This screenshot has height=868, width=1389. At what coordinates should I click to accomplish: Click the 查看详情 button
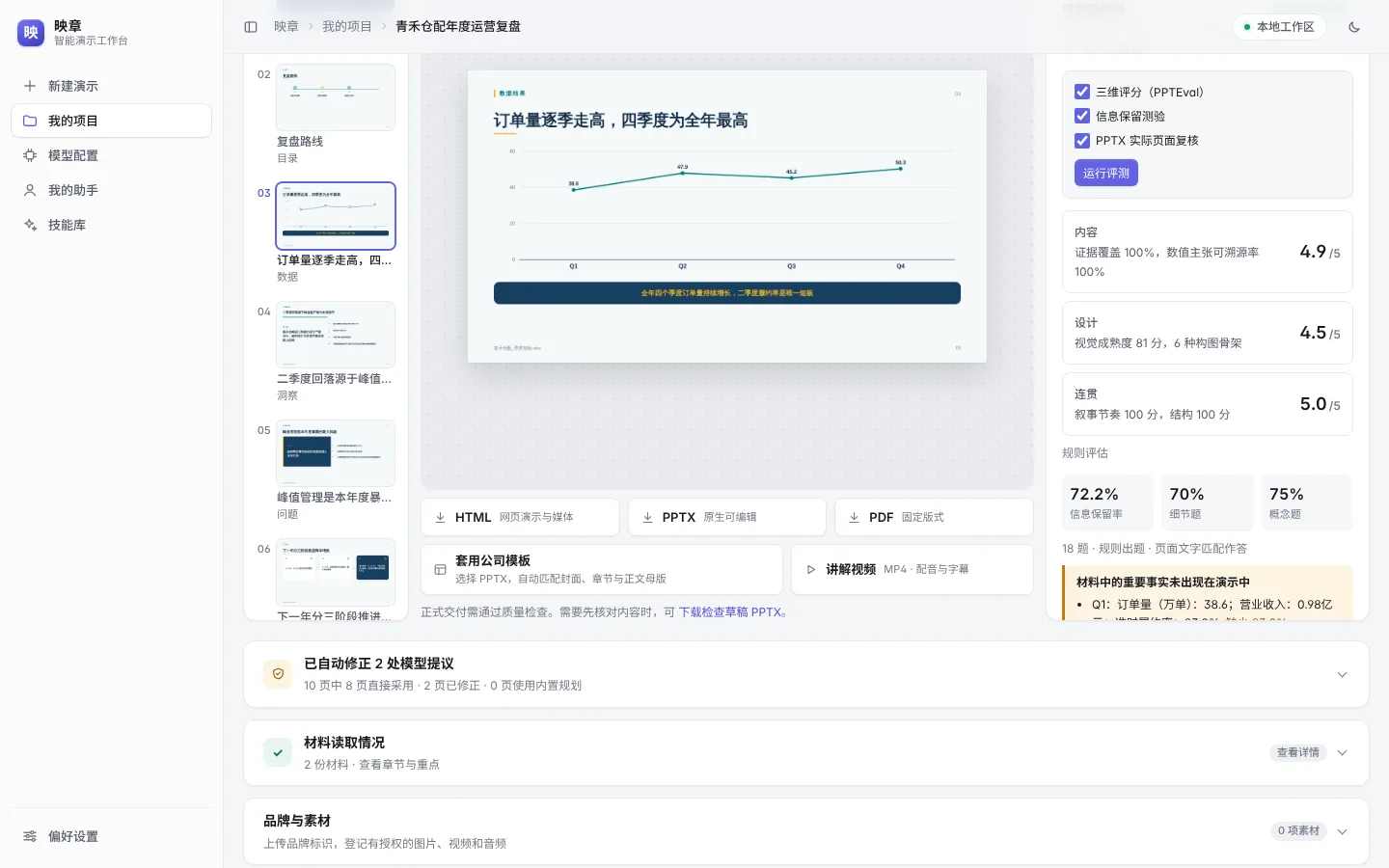click(x=1298, y=752)
